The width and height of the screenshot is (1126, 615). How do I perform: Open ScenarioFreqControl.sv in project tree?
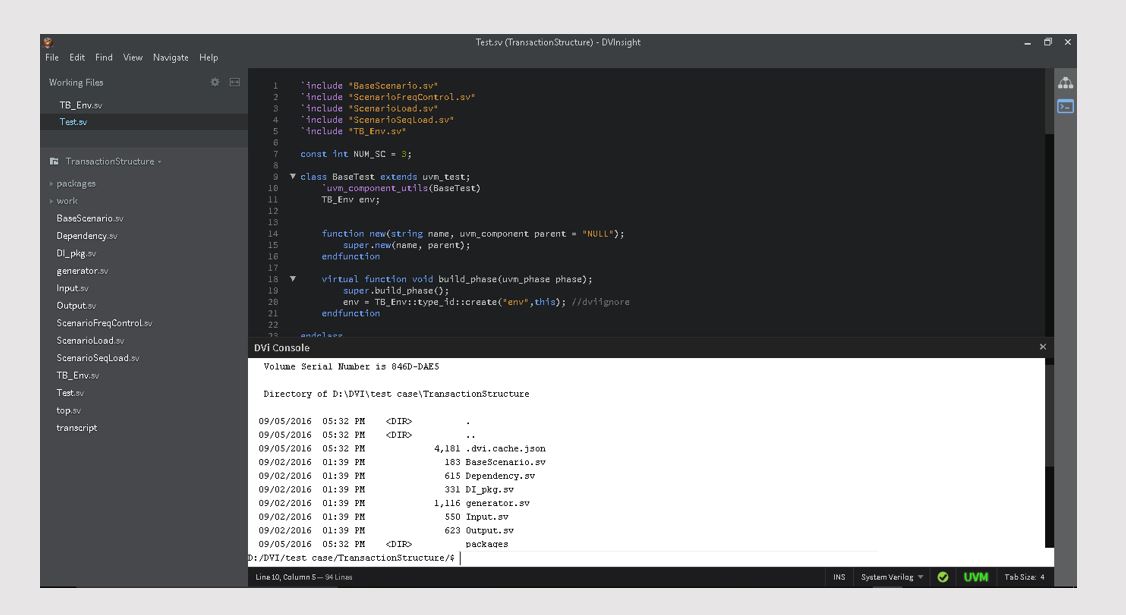(104, 323)
